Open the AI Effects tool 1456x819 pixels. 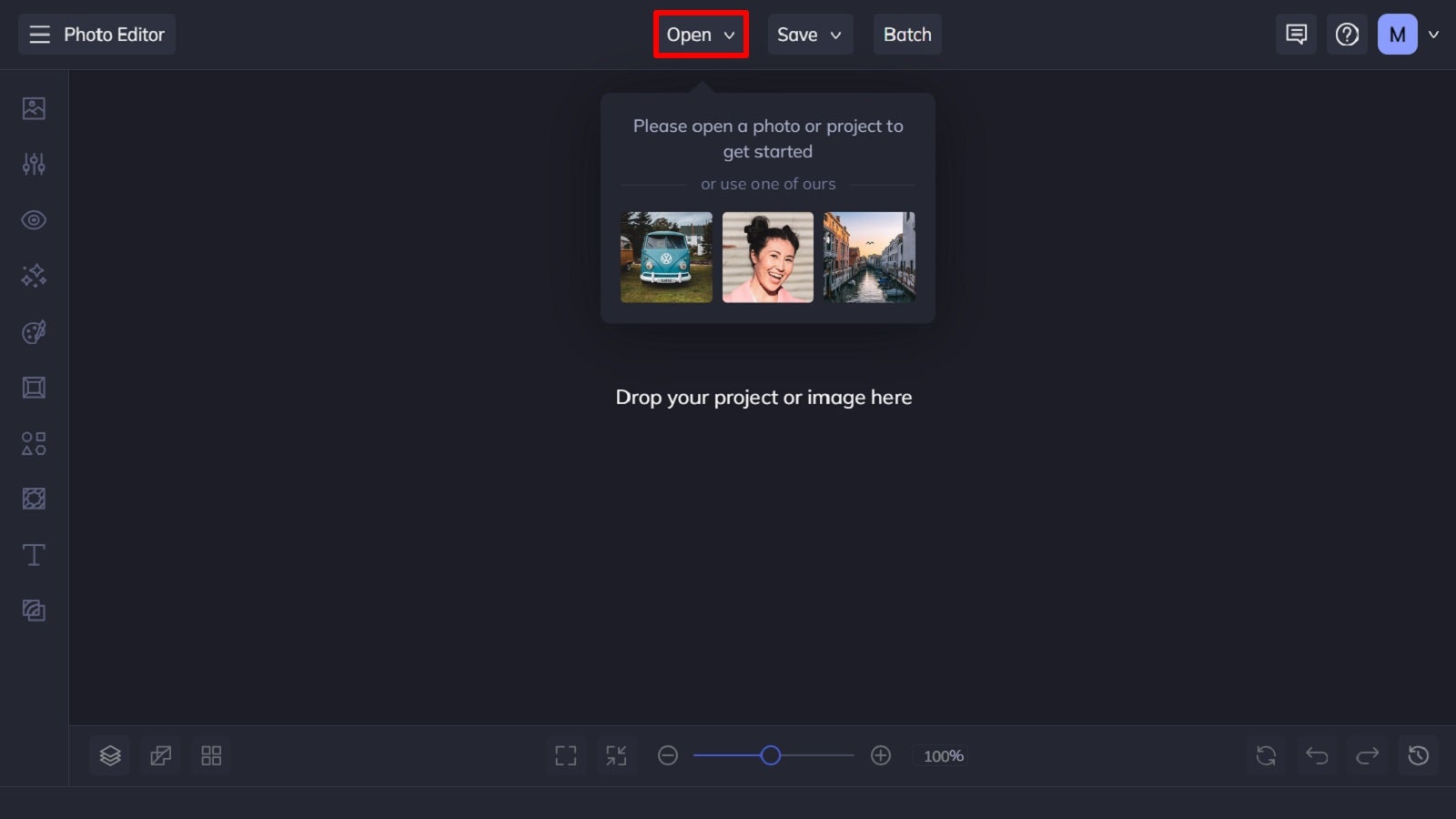coord(34,276)
